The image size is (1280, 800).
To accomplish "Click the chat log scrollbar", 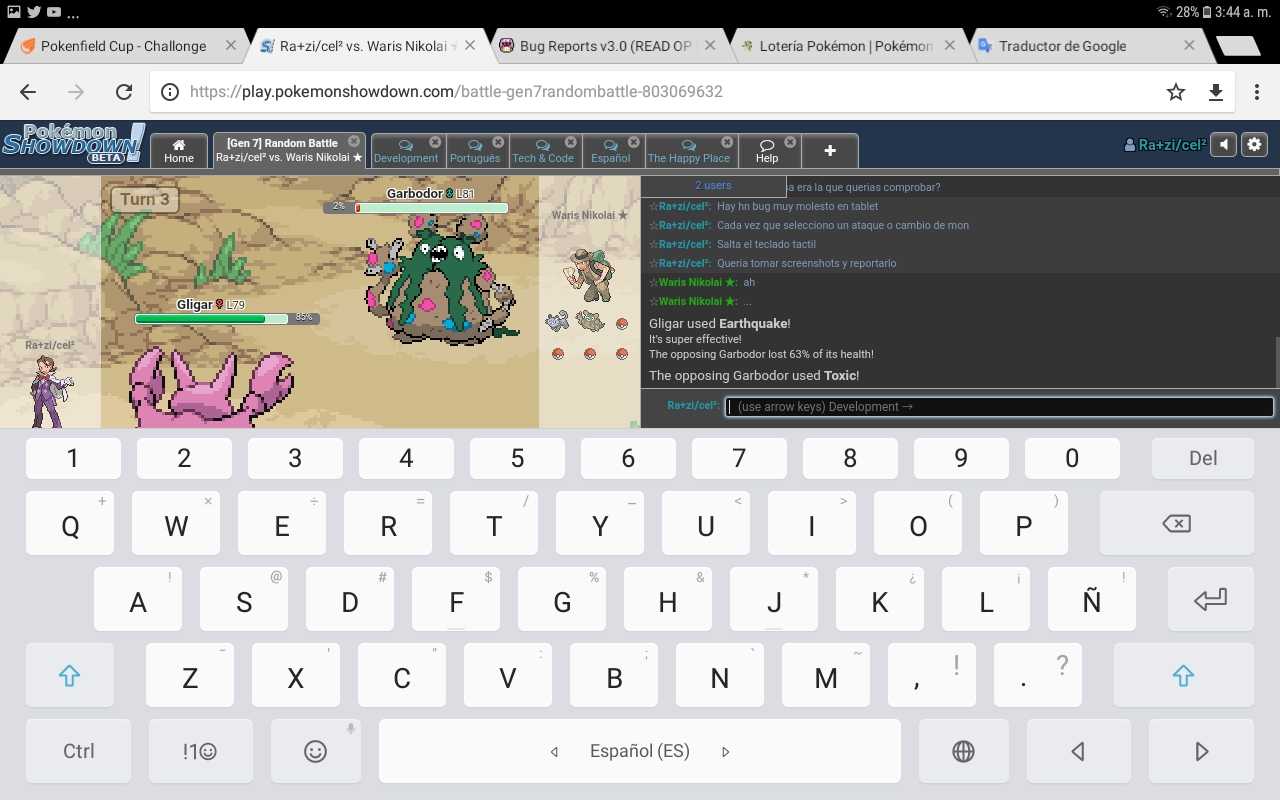I will tap(1276, 360).
